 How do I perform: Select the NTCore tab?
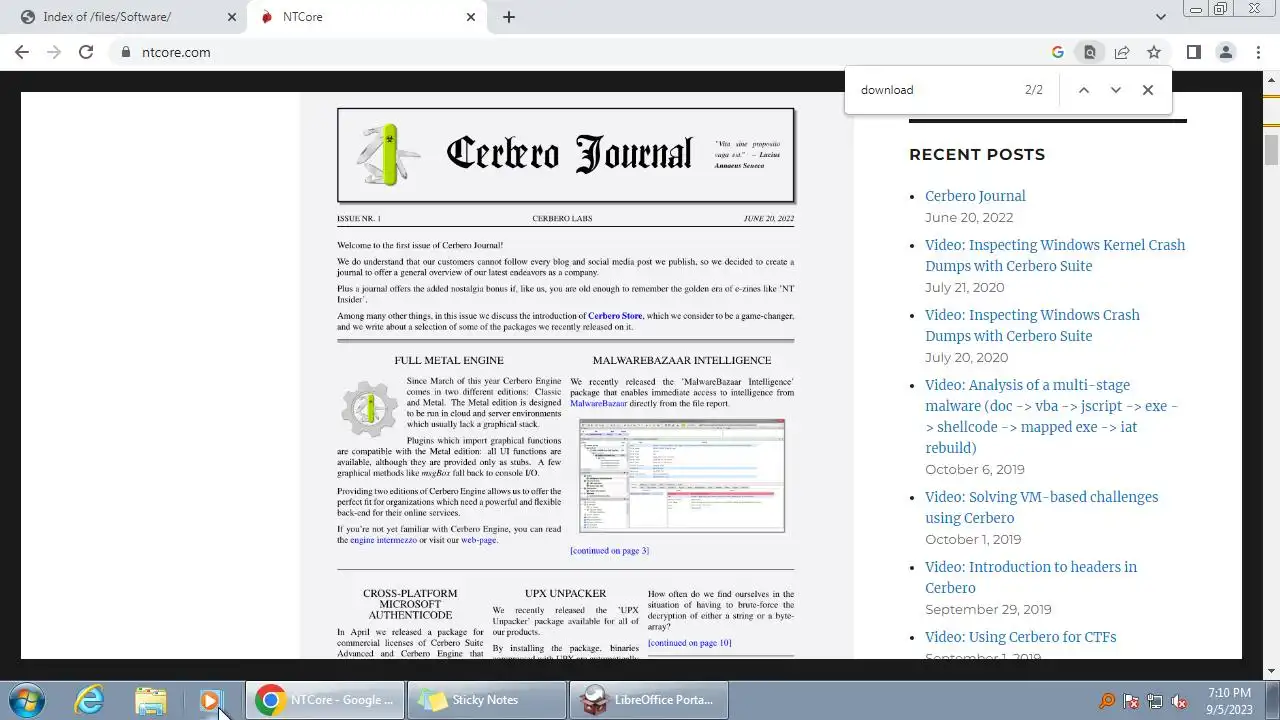point(368,17)
